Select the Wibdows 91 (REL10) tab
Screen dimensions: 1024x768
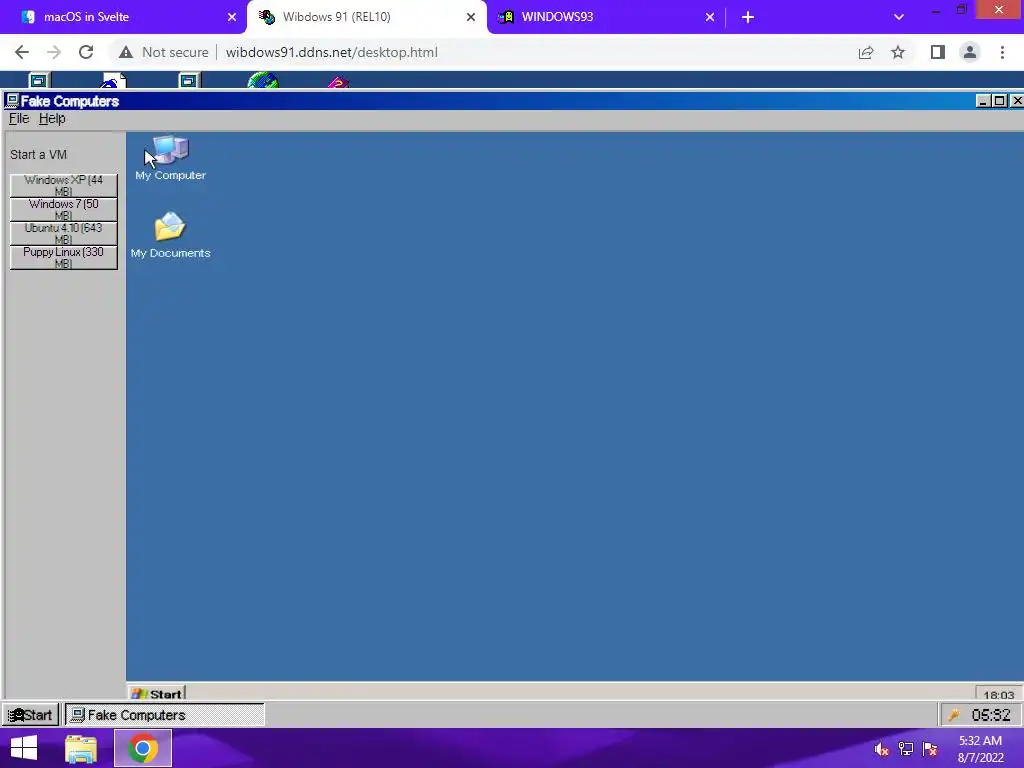tap(367, 17)
